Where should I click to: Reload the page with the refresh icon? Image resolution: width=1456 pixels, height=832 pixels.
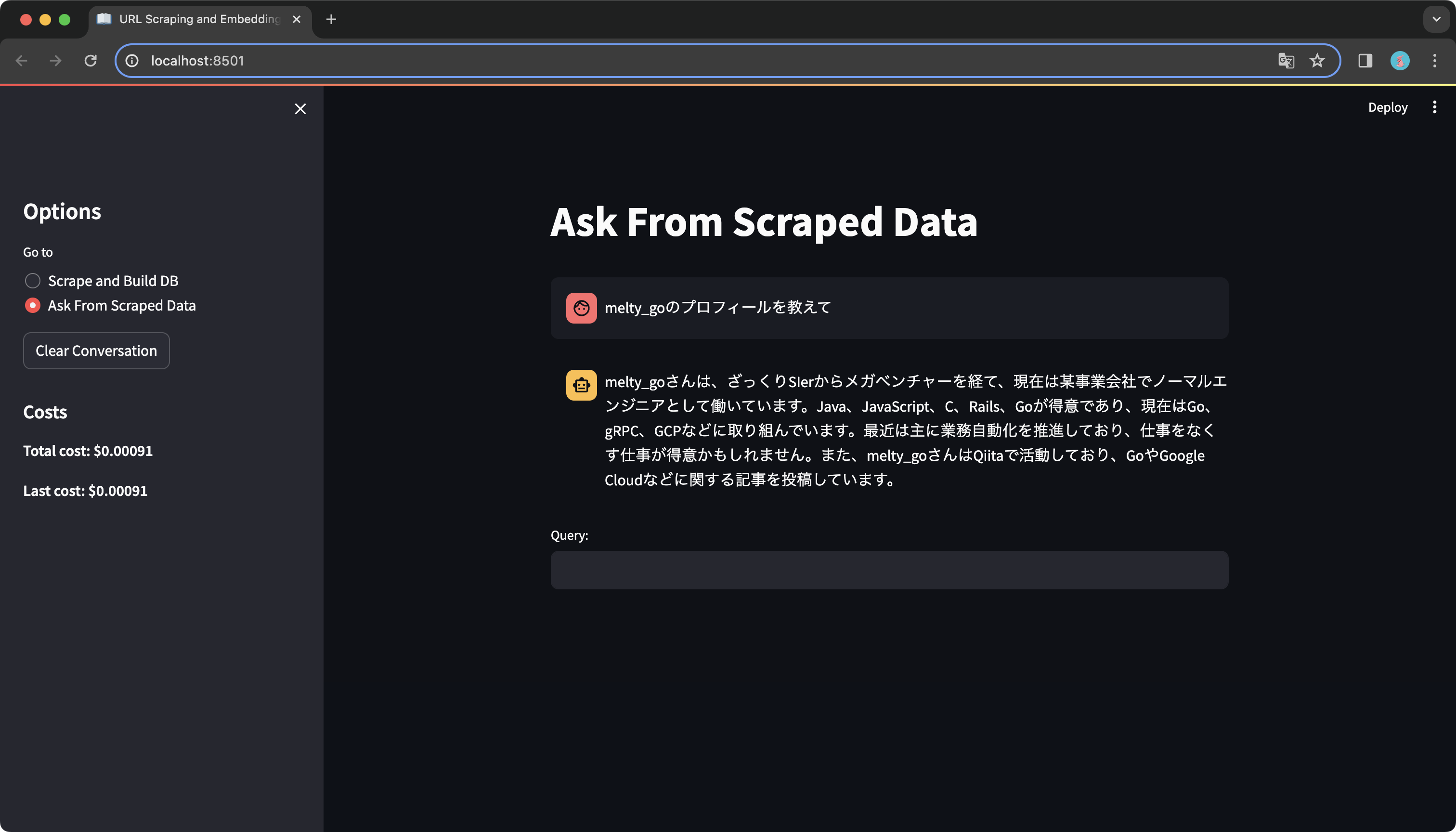pyautogui.click(x=91, y=61)
